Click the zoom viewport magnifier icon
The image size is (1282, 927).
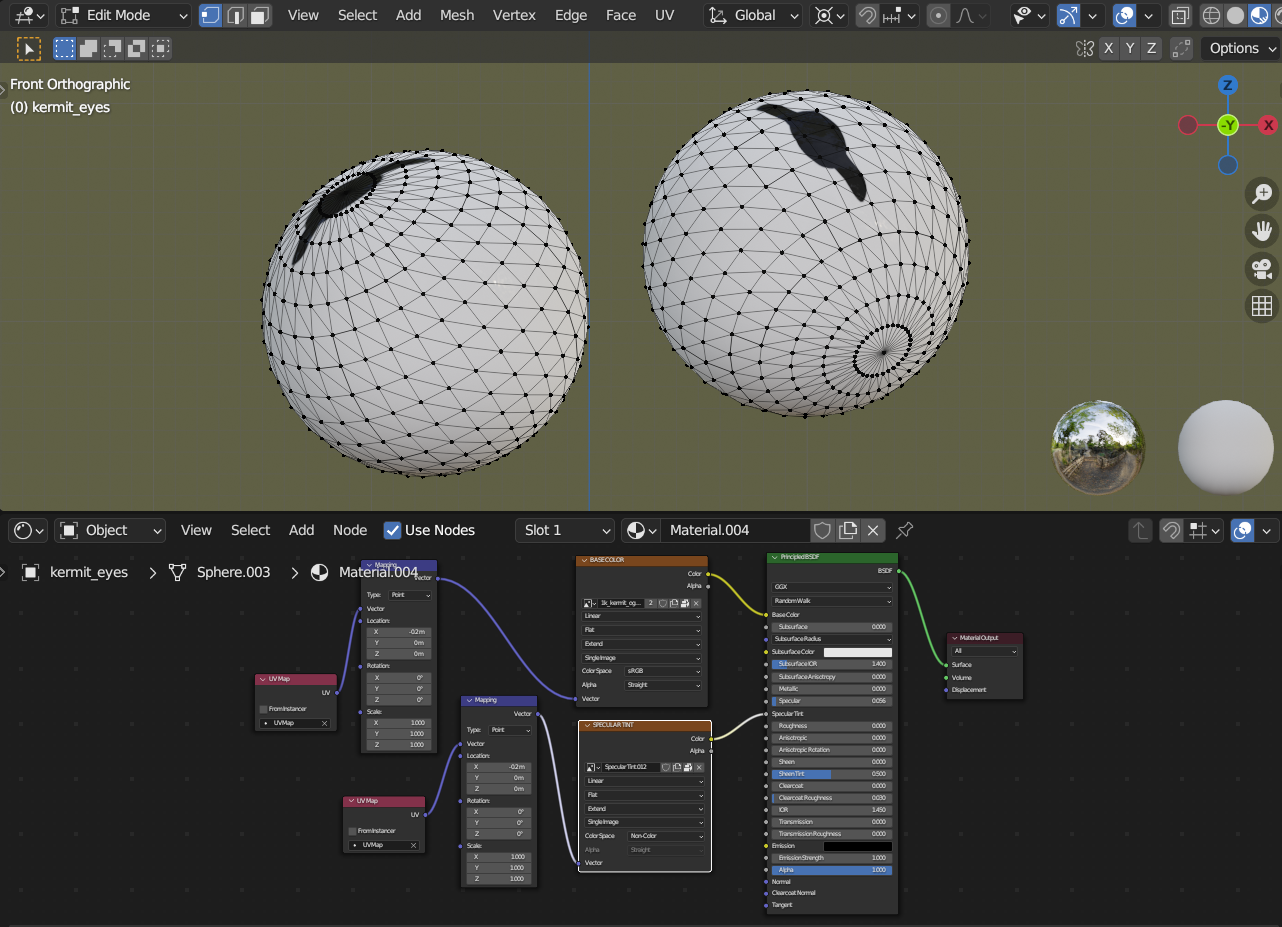pos(1262,193)
